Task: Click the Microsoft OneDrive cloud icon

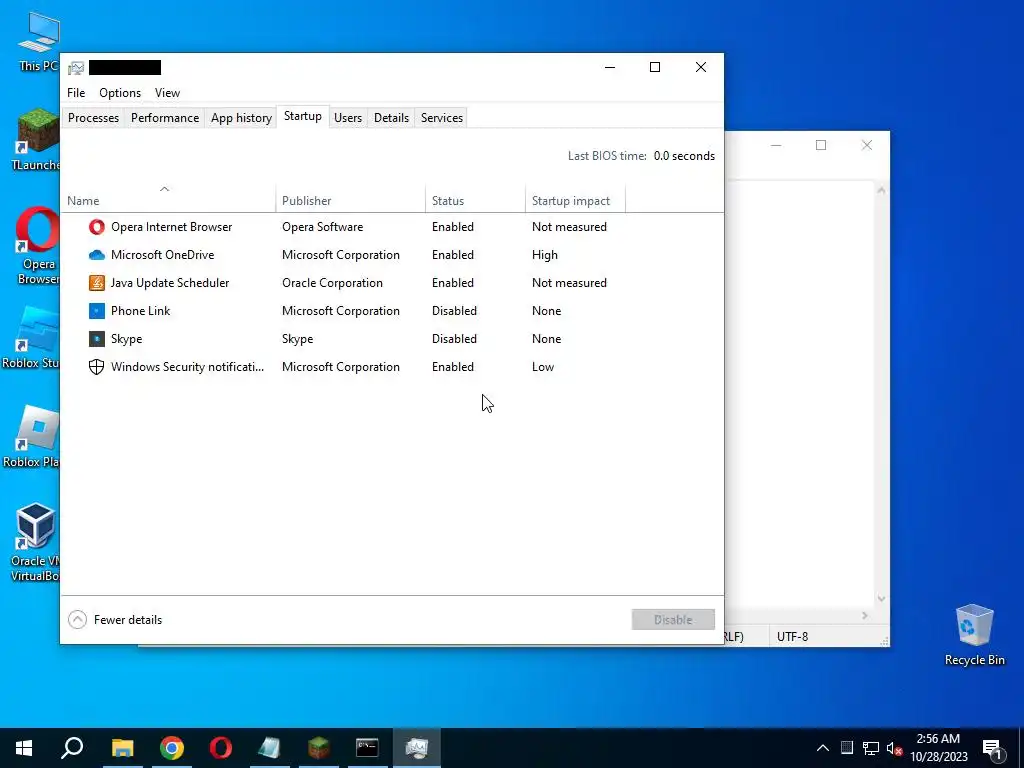Action: point(97,255)
